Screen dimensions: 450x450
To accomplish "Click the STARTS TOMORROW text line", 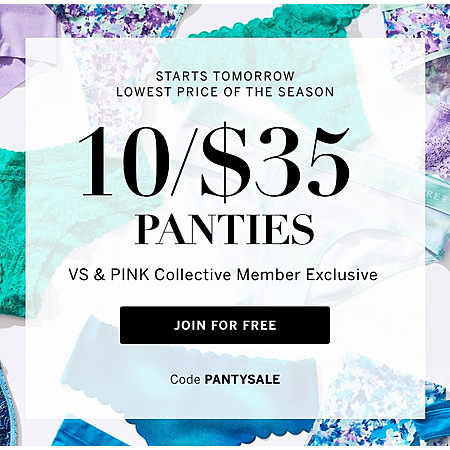I will (x=225, y=76).
